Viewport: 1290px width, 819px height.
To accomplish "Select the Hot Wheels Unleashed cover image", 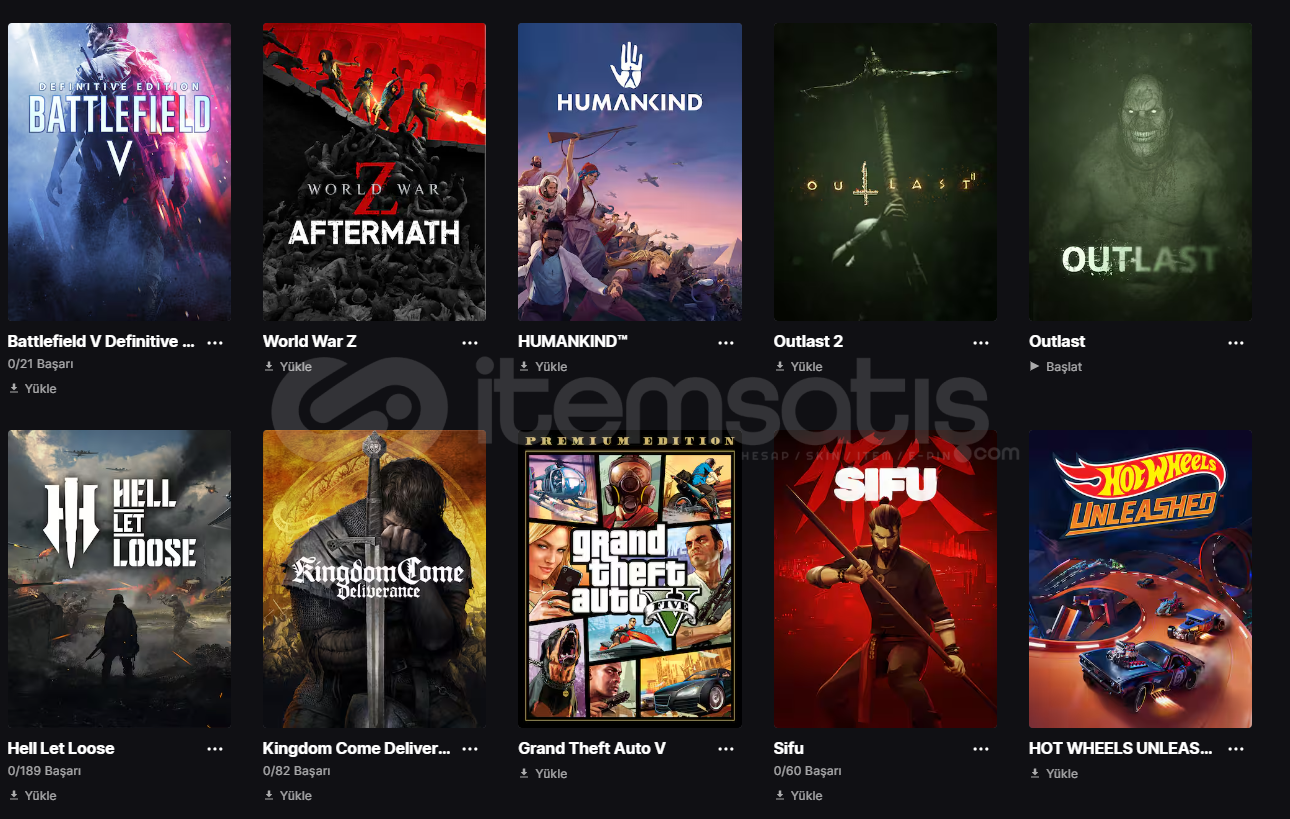I will click(x=1140, y=579).
